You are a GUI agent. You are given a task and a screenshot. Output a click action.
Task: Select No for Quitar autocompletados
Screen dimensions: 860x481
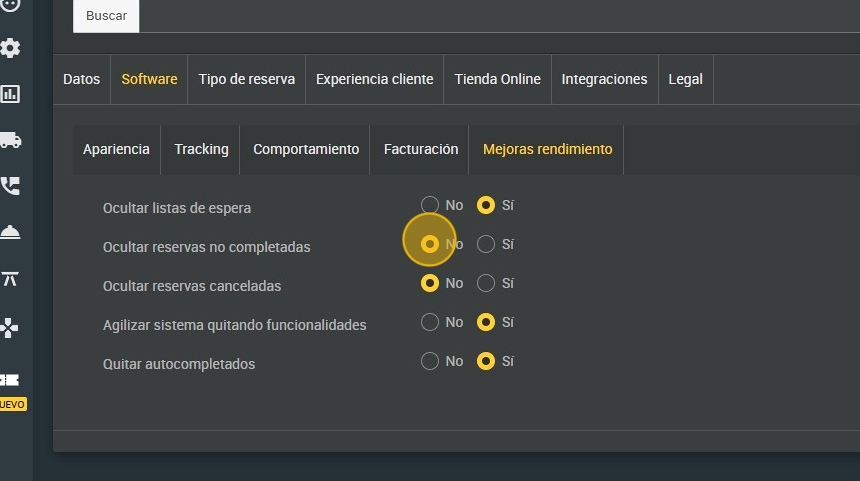tap(430, 361)
